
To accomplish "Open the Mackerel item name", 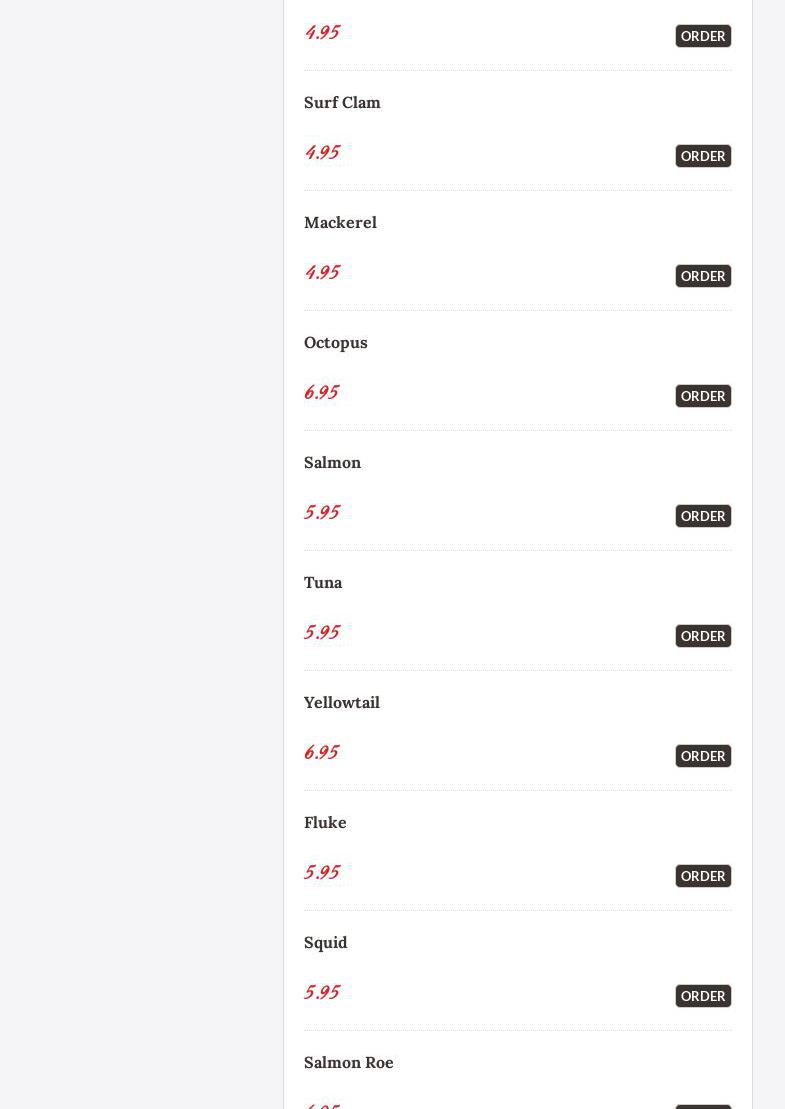I will pos(340,222).
